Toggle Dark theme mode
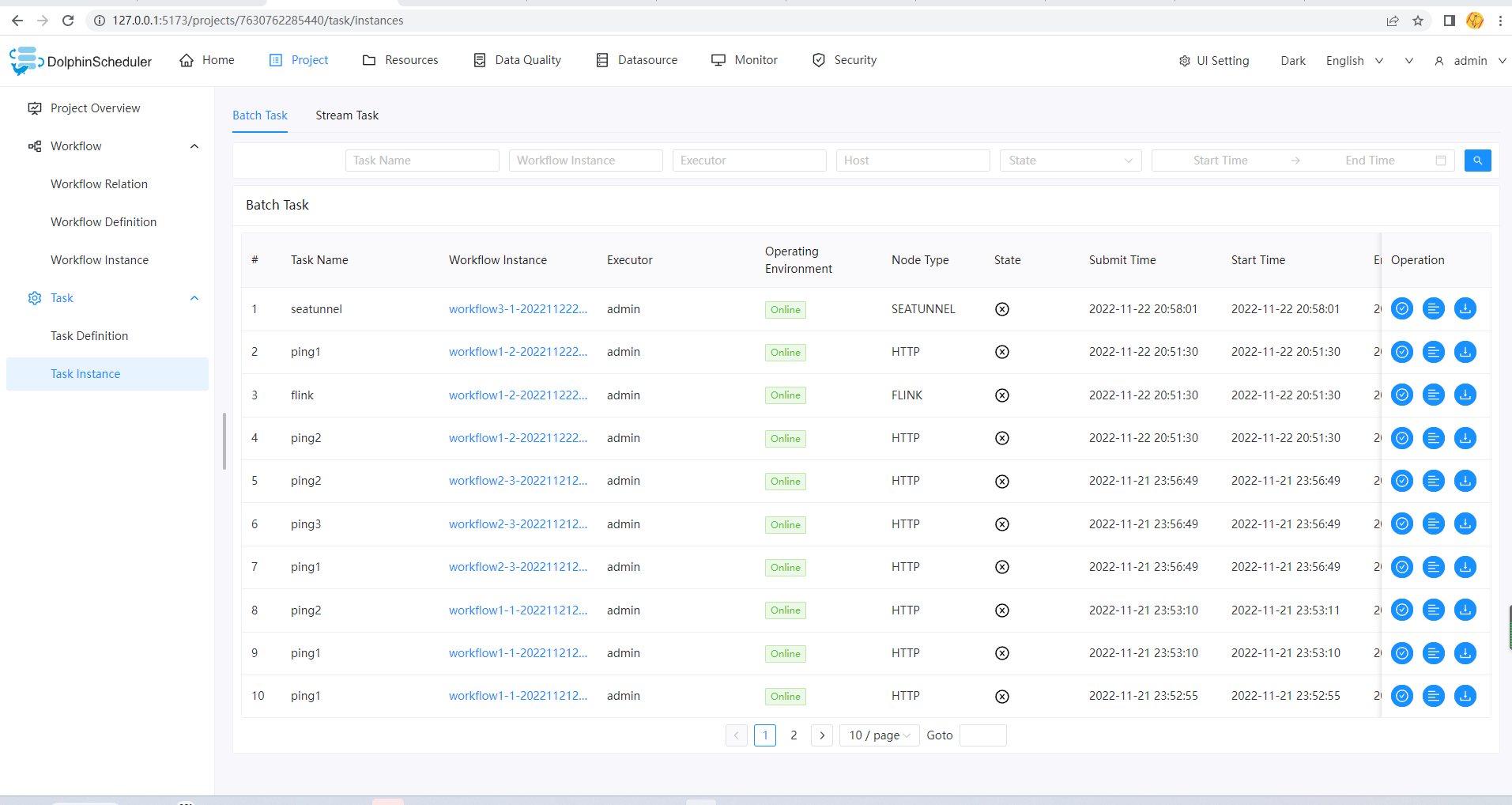This screenshot has width=1512, height=805. pyautogui.click(x=1293, y=61)
